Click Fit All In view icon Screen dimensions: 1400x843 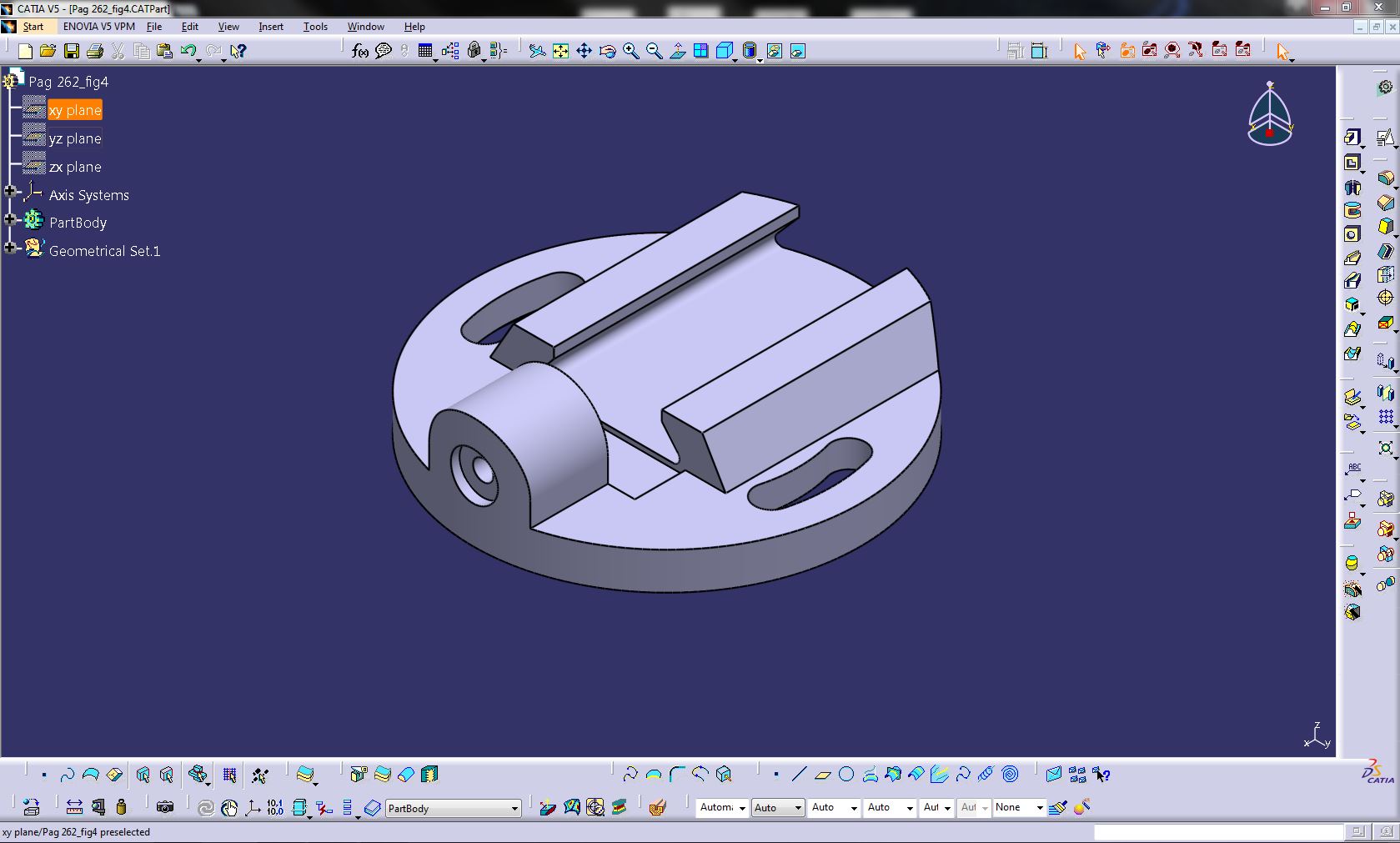[x=561, y=52]
